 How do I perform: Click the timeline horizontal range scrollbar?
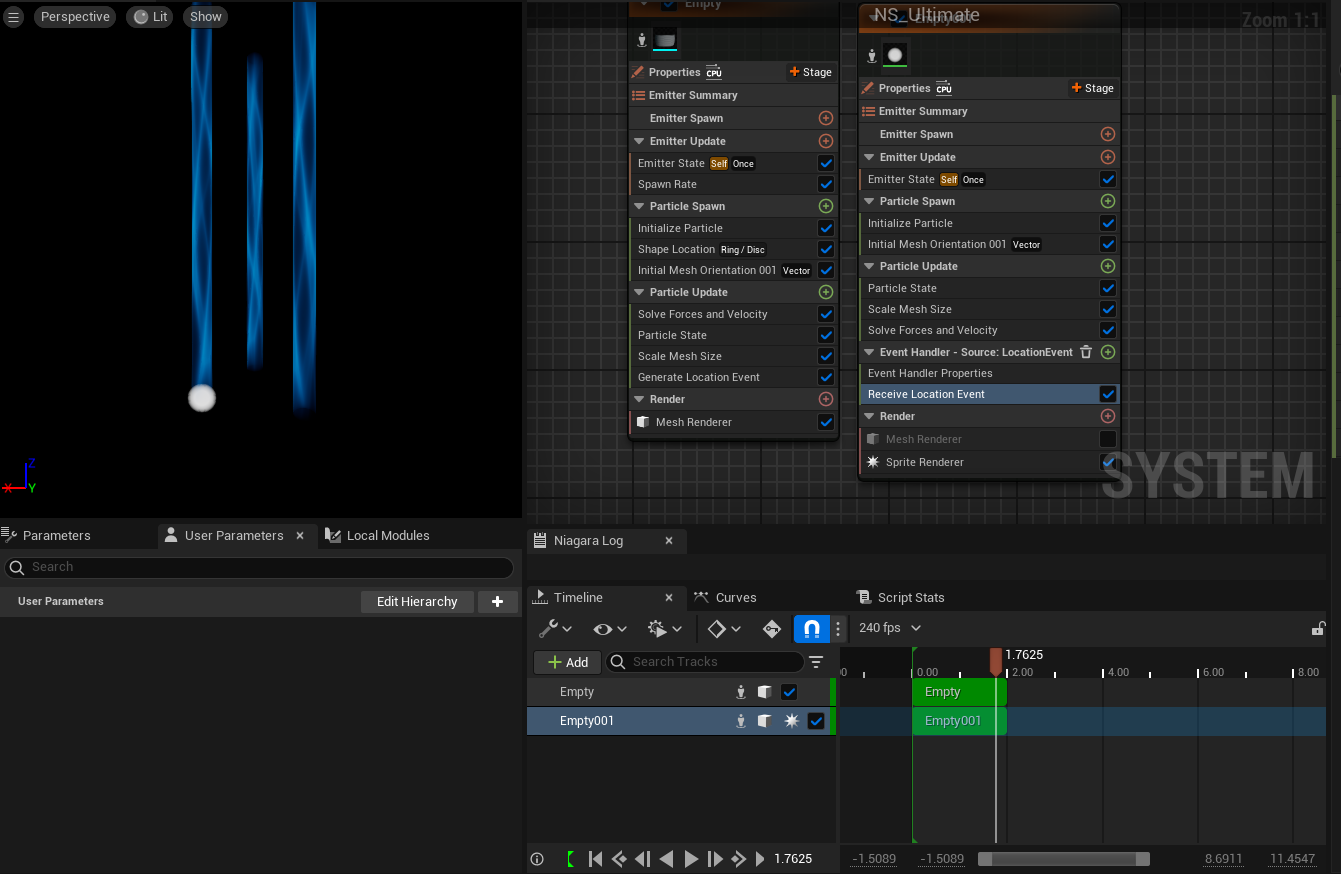[1063, 859]
